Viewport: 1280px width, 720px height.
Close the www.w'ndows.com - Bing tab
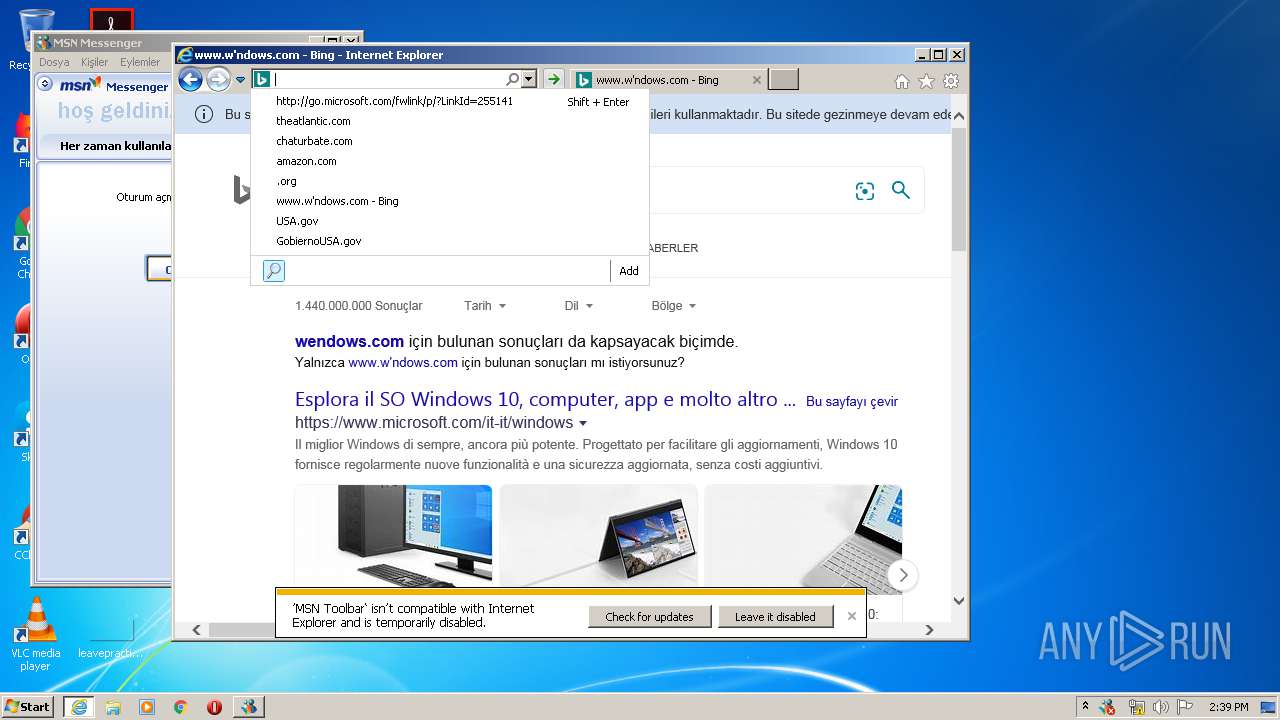coord(757,80)
